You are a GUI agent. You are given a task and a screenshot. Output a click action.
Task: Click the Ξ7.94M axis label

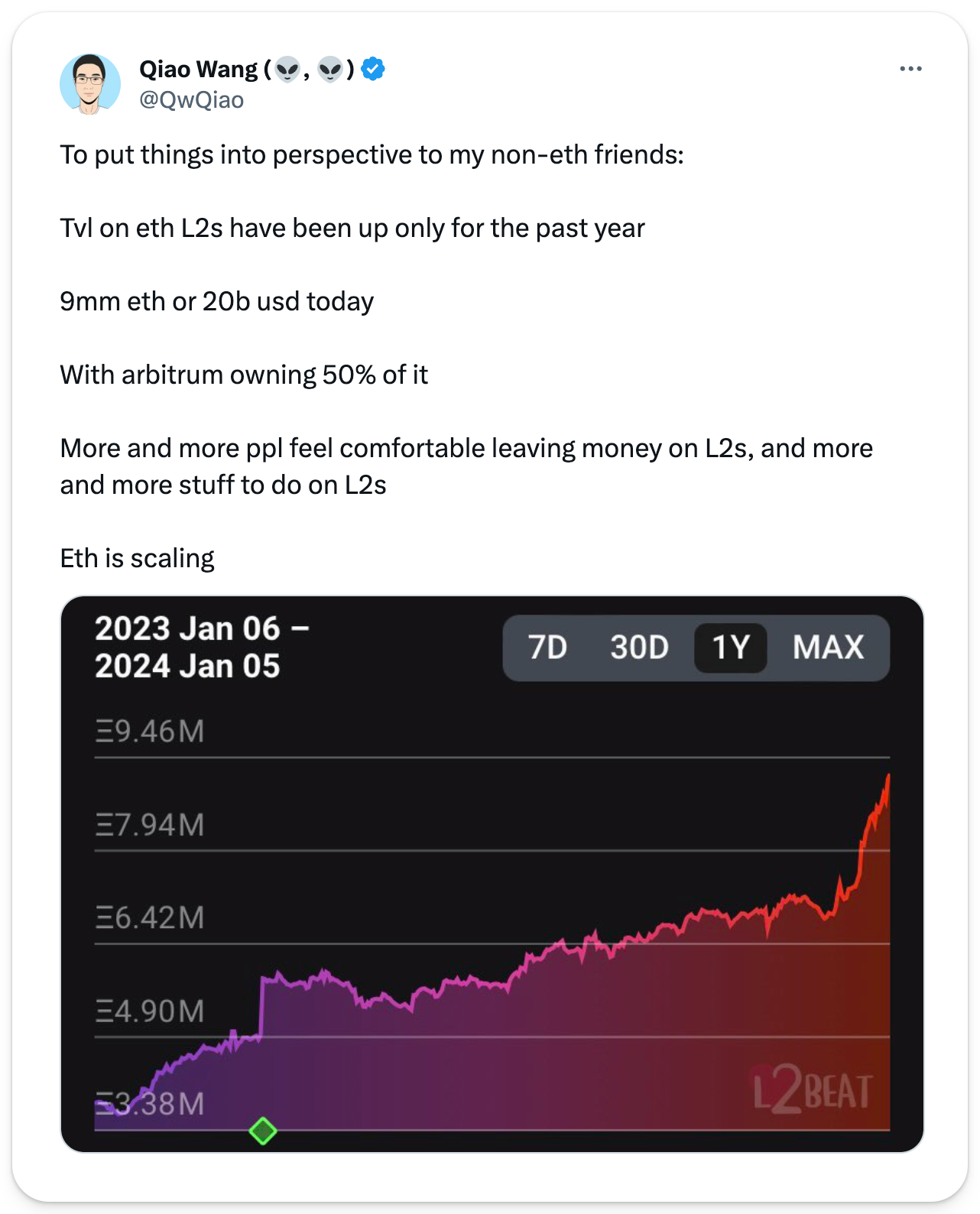click(x=150, y=825)
